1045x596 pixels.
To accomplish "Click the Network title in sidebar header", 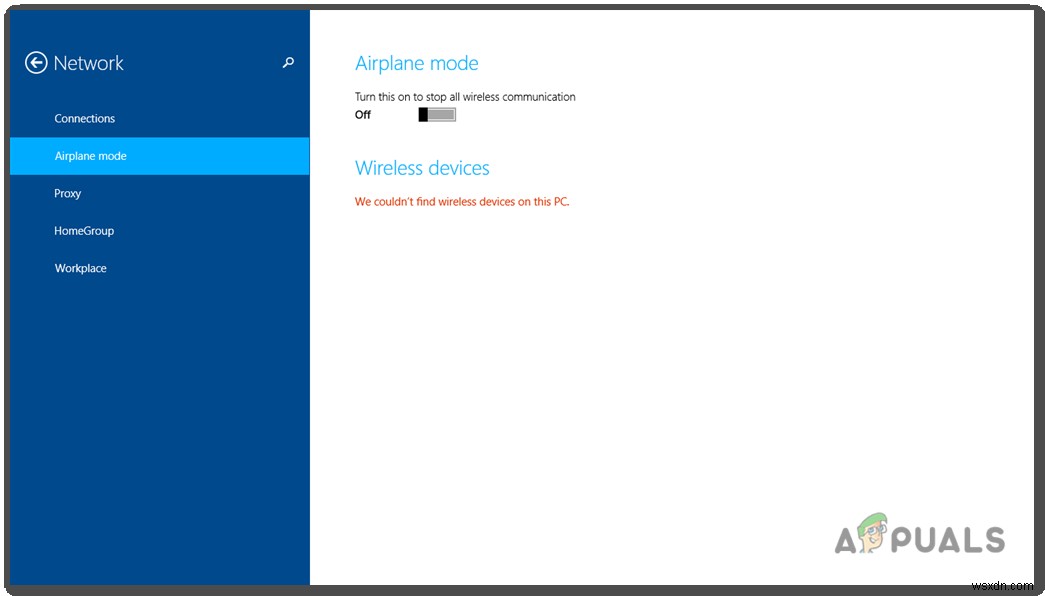I will tap(89, 63).
